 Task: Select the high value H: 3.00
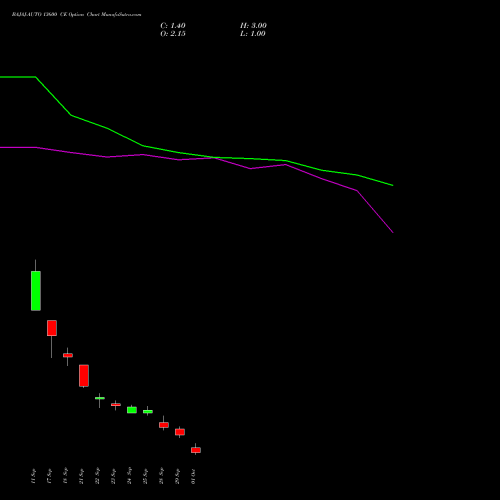253,26
